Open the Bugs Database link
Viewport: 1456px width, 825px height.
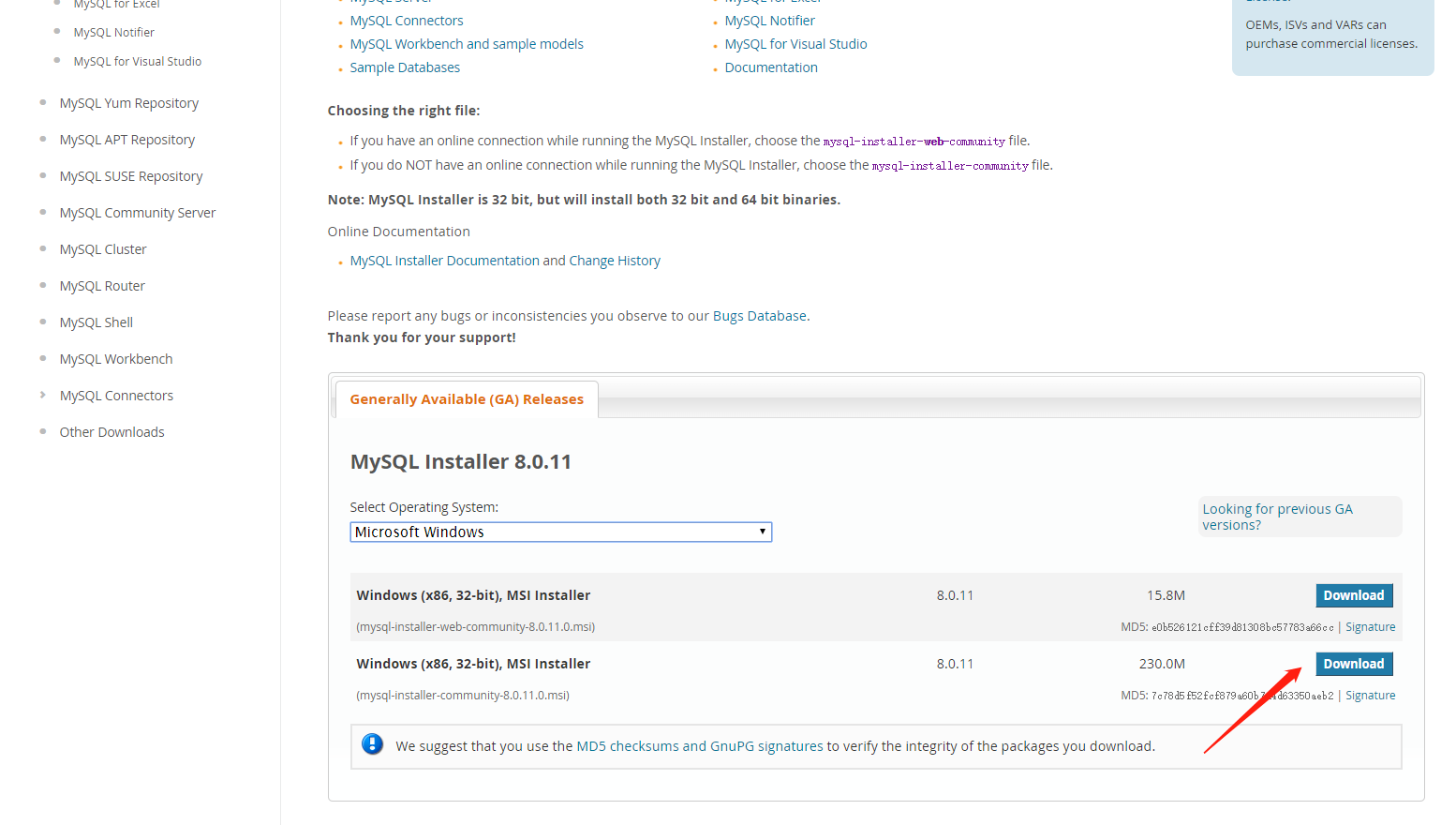pyautogui.click(x=759, y=316)
